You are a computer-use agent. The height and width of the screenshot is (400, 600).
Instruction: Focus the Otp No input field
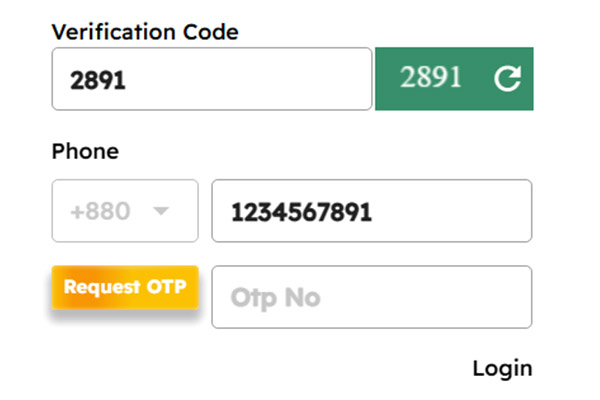[371, 297]
